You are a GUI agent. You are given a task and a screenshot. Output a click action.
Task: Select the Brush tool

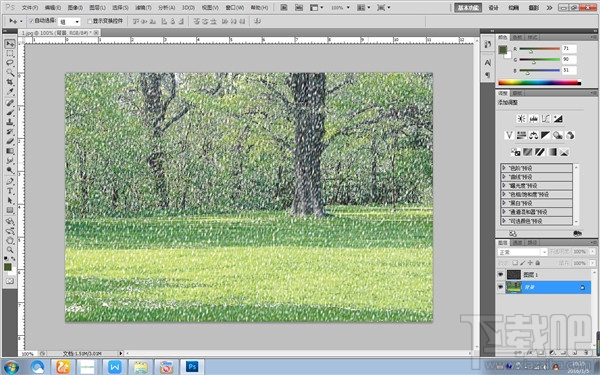coord(10,112)
